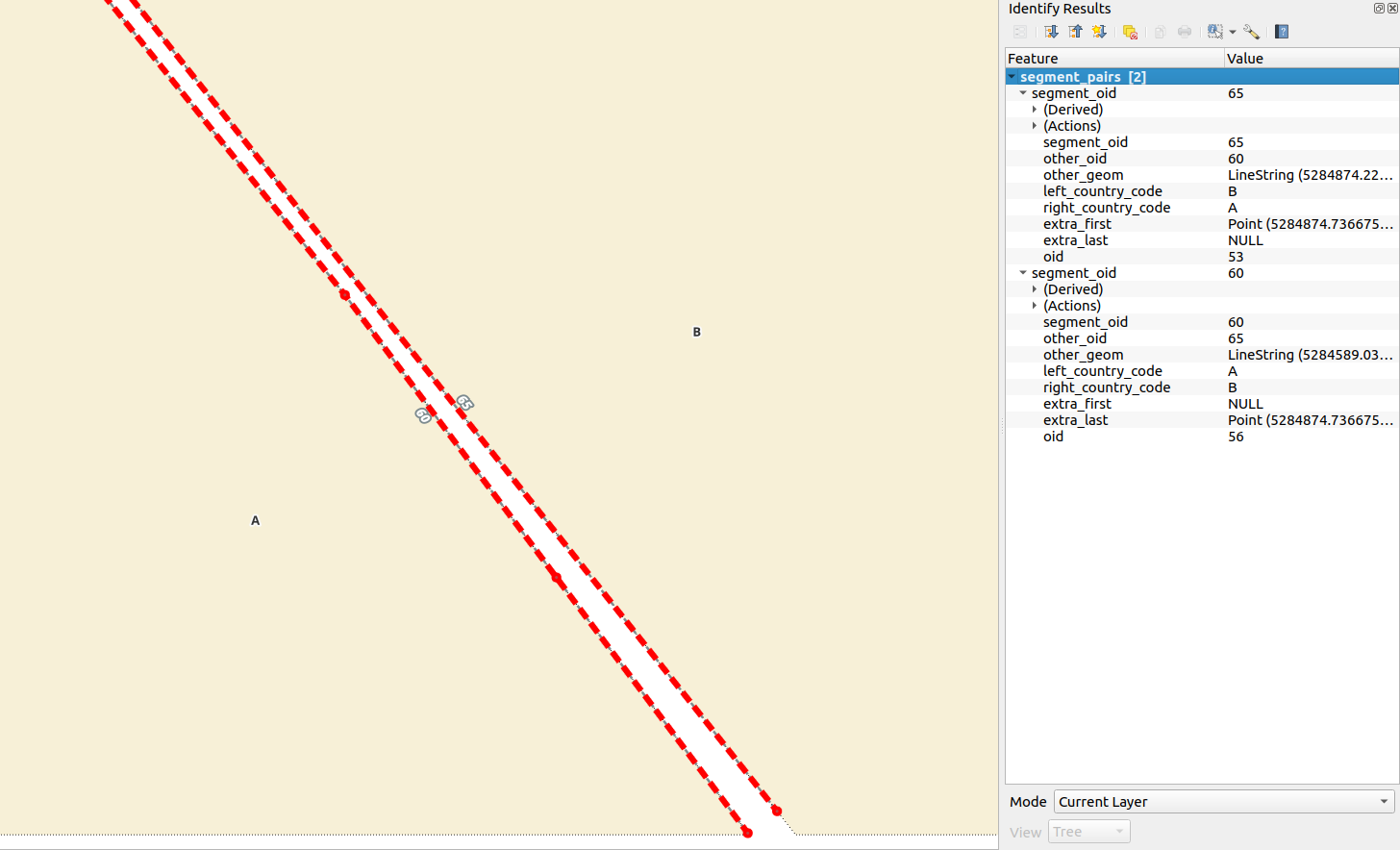The width and height of the screenshot is (1400, 850).
Task: Undock the Identify Results panel
Action: click(x=1379, y=8)
